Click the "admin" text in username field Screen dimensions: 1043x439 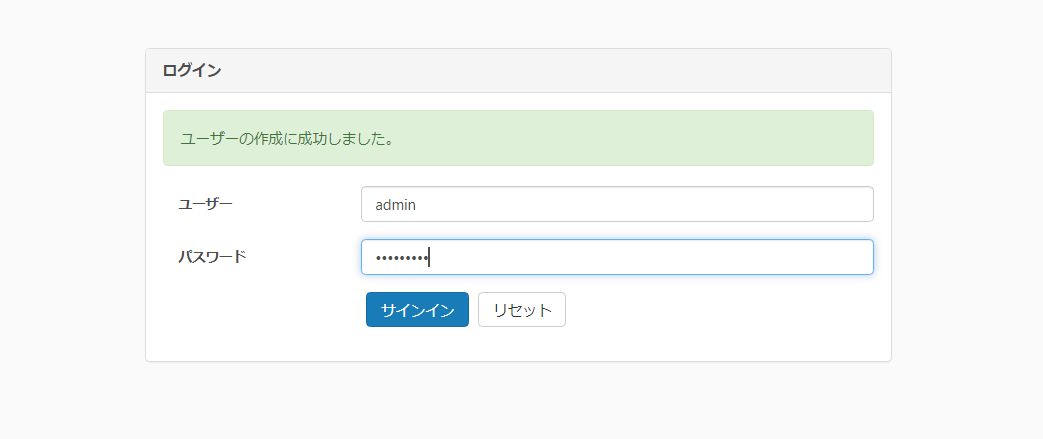(395, 205)
